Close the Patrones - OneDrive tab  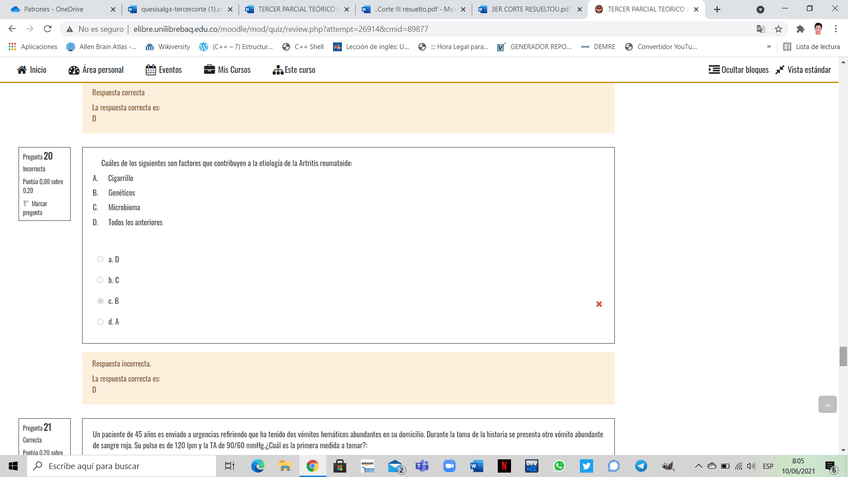coord(112,9)
